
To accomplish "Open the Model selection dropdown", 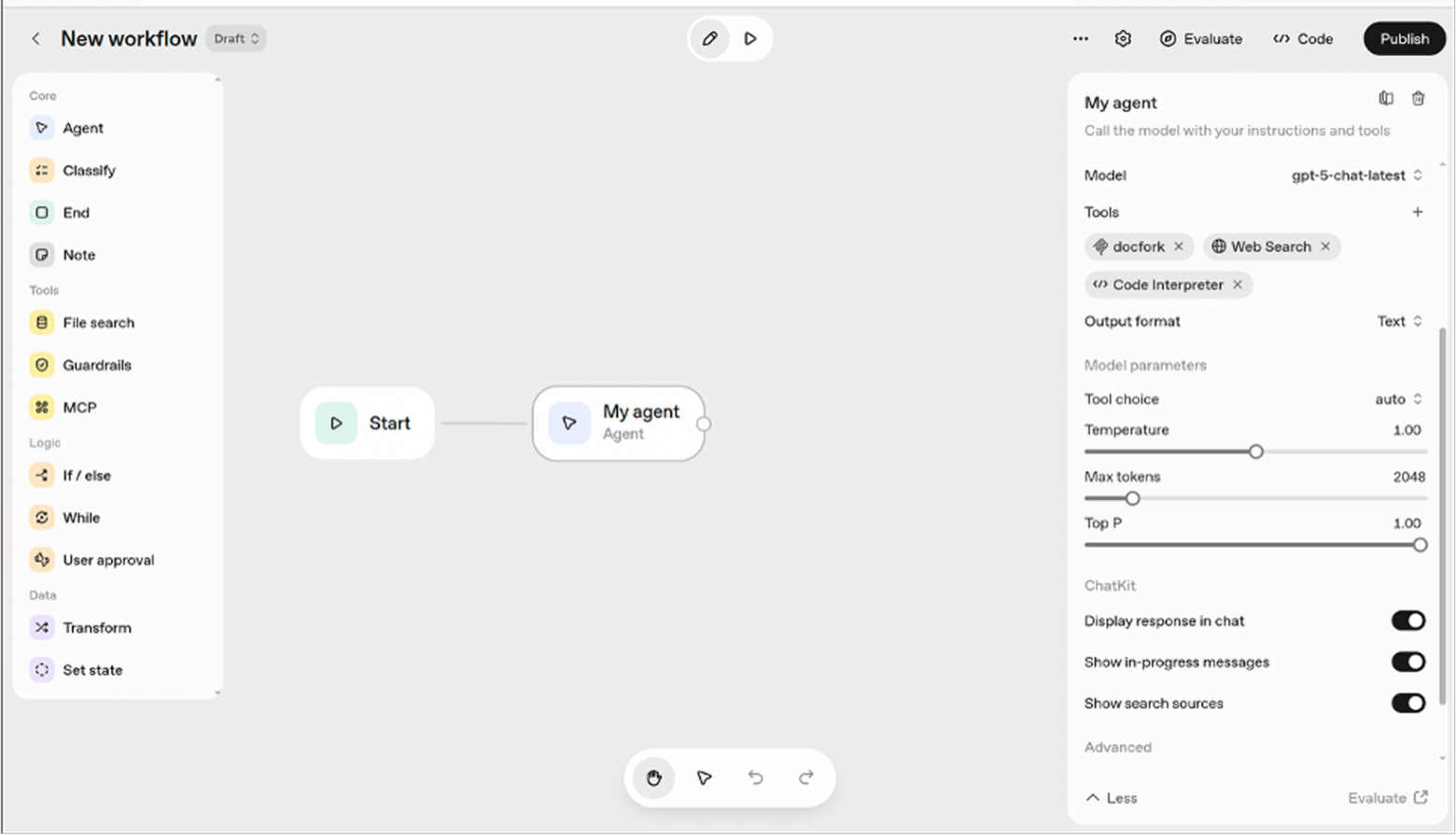I will point(1356,175).
